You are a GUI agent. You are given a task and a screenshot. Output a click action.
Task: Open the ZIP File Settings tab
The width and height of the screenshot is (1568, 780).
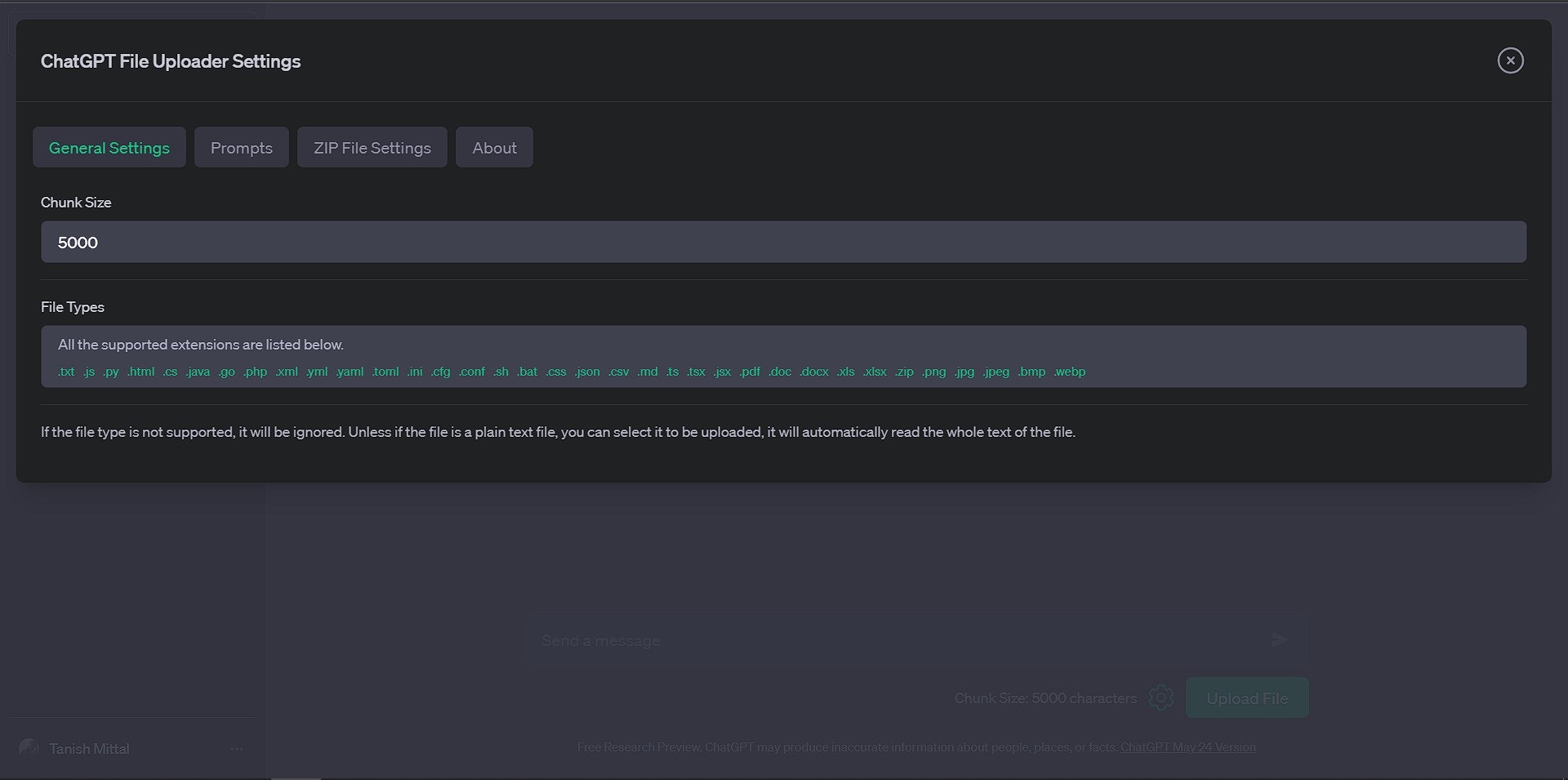click(372, 147)
